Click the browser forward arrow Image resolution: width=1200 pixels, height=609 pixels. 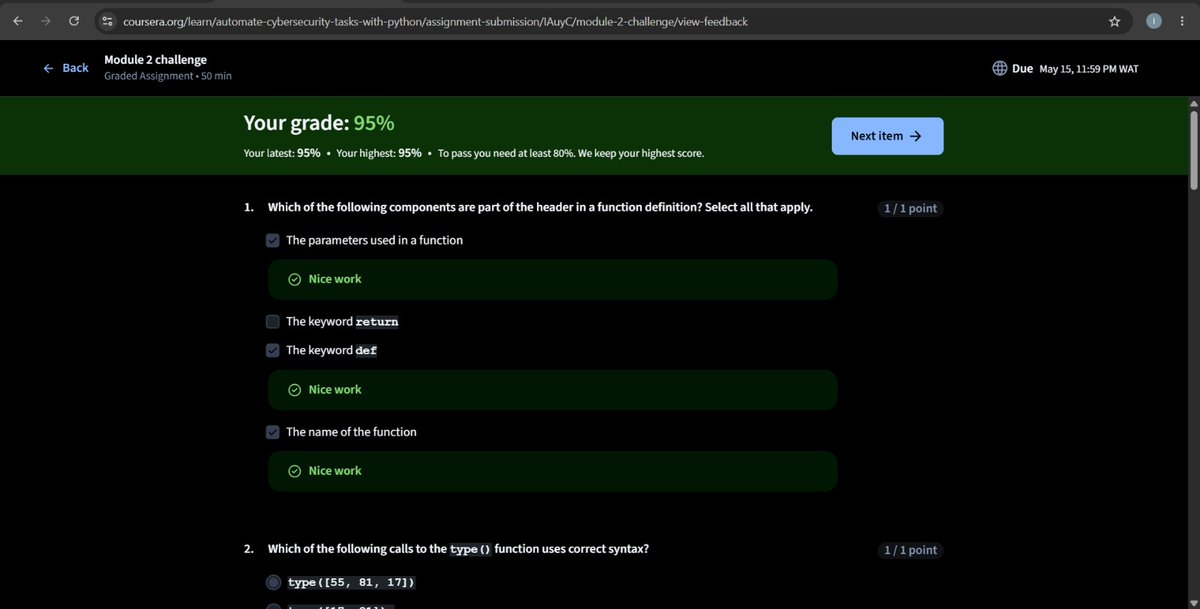45,21
